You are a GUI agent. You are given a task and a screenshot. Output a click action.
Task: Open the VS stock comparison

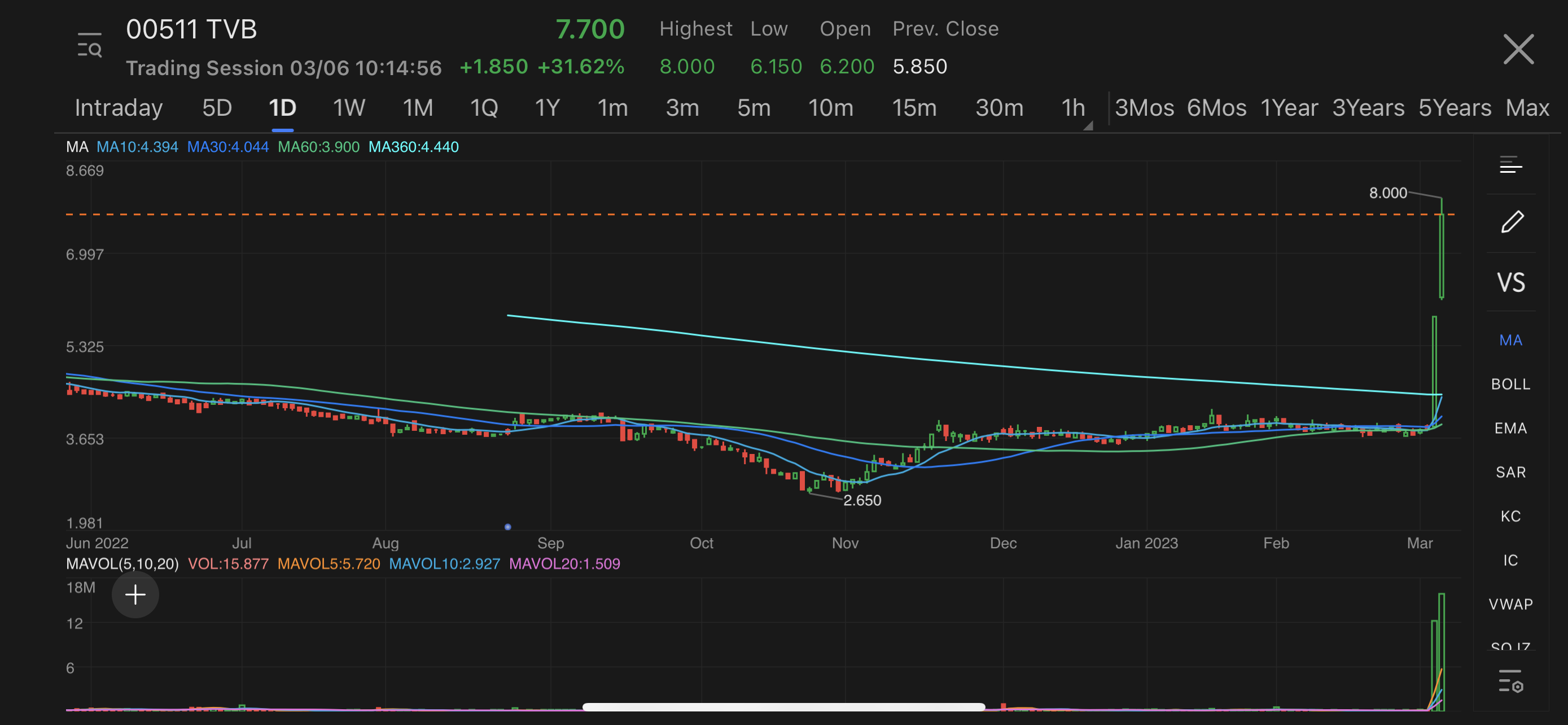[x=1511, y=282]
